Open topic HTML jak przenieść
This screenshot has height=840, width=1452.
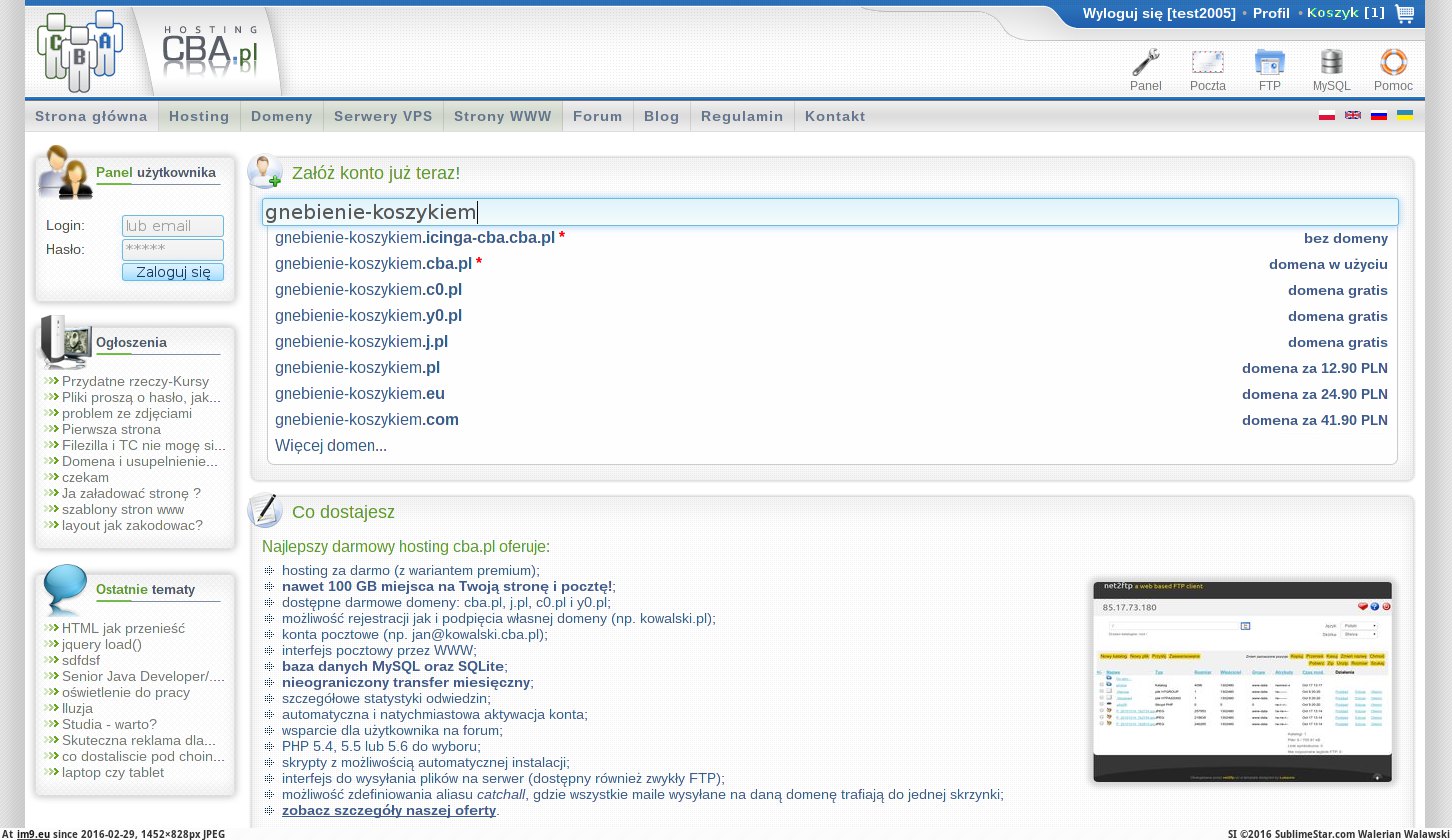(x=123, y=628)
